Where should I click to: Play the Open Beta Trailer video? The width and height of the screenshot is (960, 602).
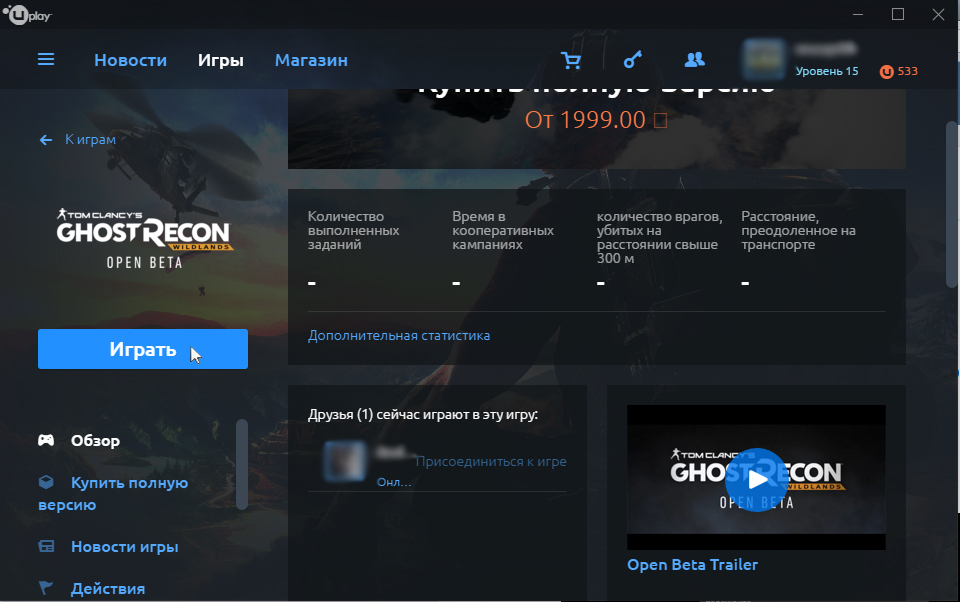click(756, 480)
